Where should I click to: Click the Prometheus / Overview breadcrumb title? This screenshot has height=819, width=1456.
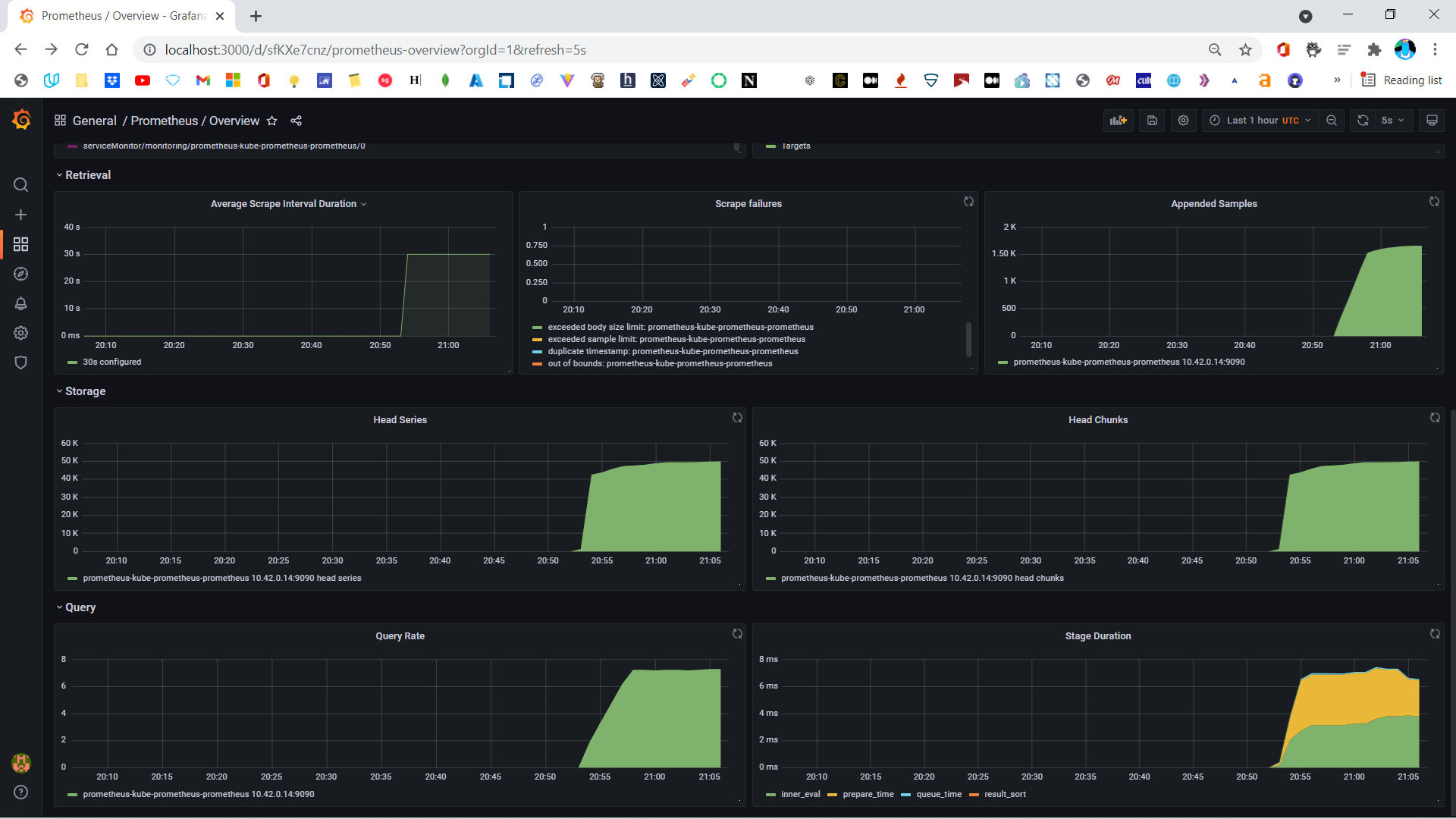pyautogui.click(x=195, y=121)
